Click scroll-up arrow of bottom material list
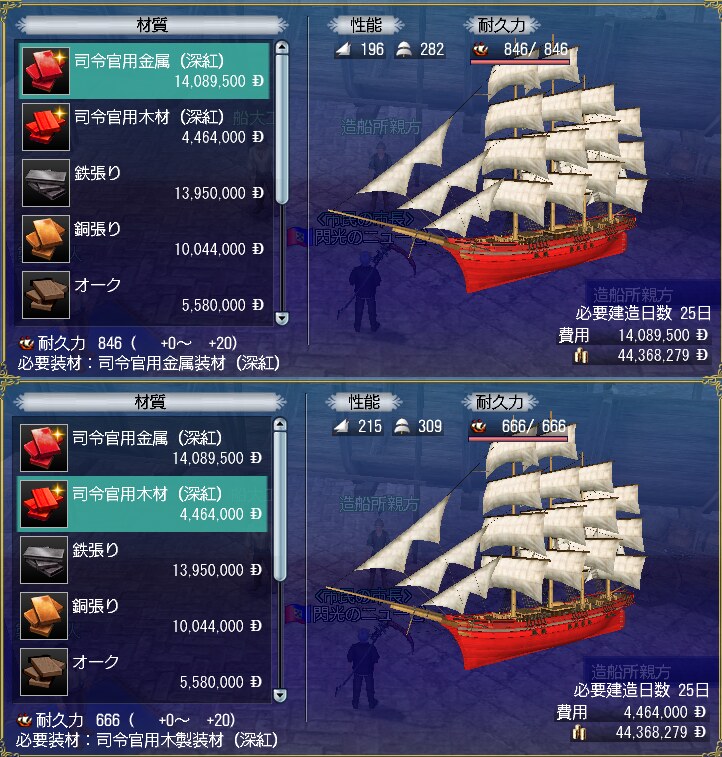This screenshot has width=722, height=757. point(280,424)
